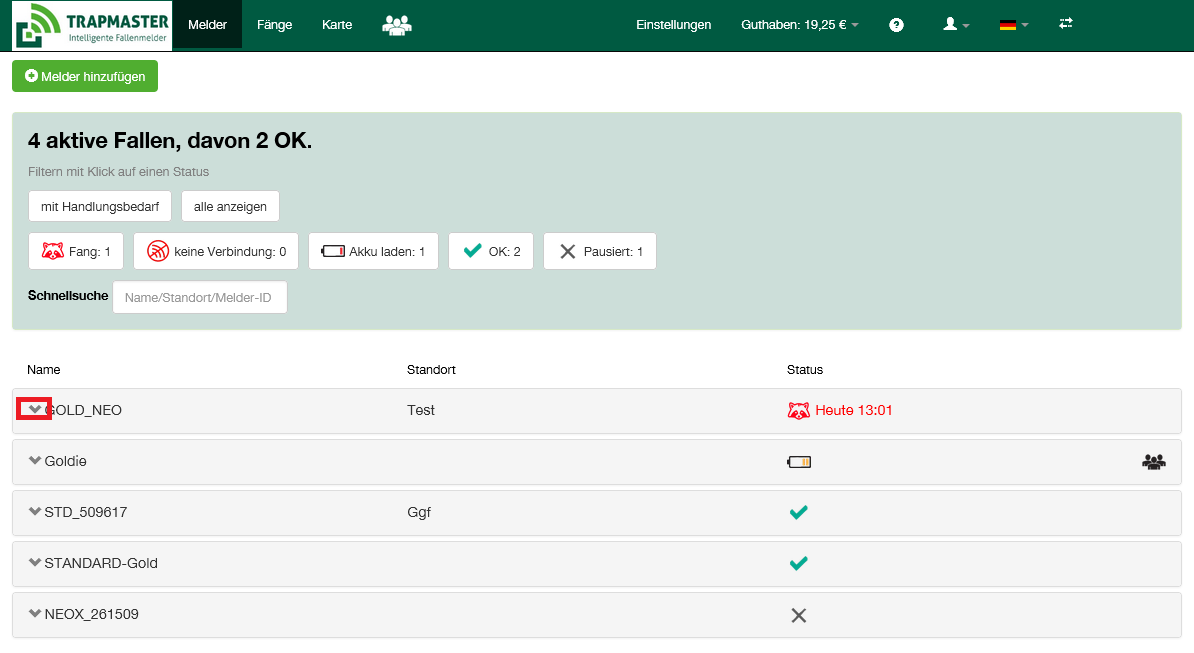Image resolution: width=1194 pixels, height=653 pixels.
Task: Open the German flag language dropdown
Action: point(1013,25)
